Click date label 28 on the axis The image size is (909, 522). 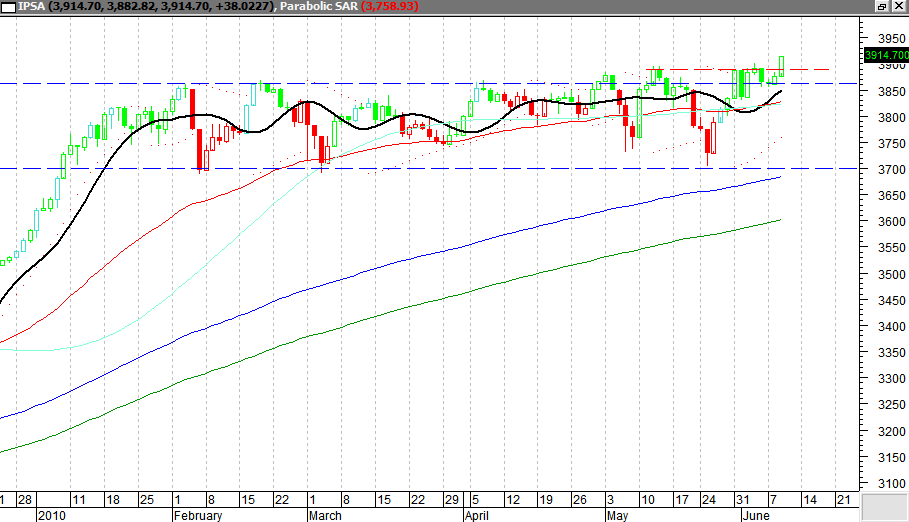point(25,500)
